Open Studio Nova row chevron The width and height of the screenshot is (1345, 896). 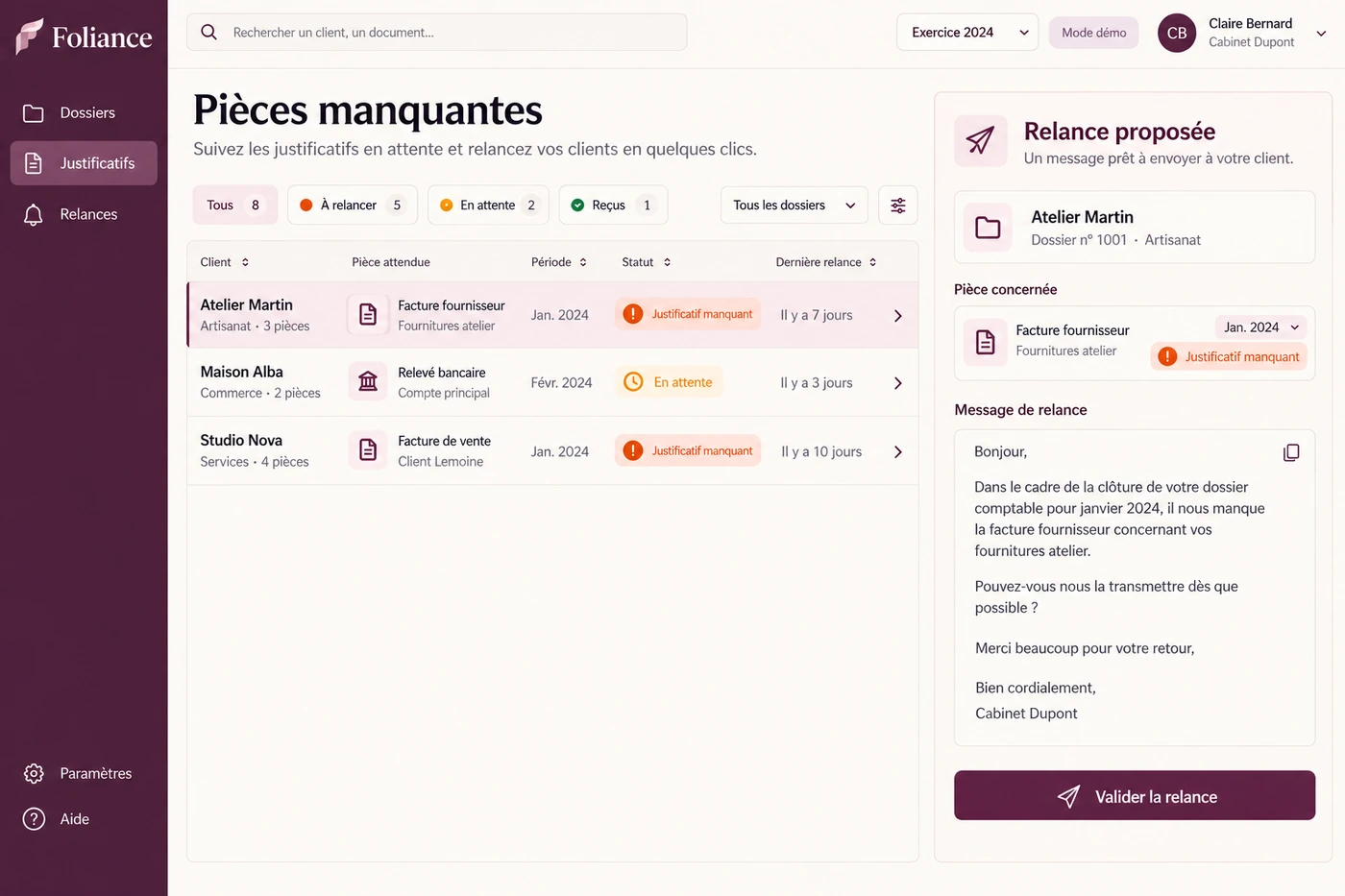pos(898,451)
